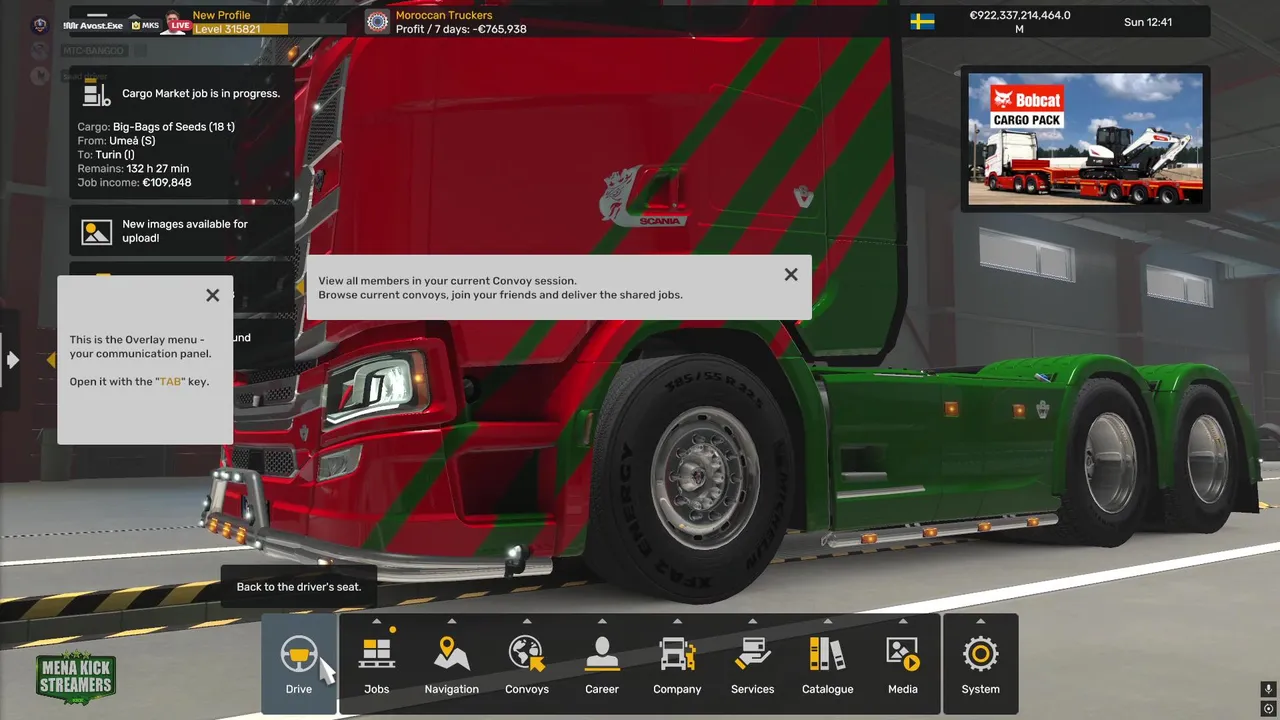This screenshot has width=1280, height=720.
Task: Expand the Catalogue submenu arrow
Action: tap(827, 621)
